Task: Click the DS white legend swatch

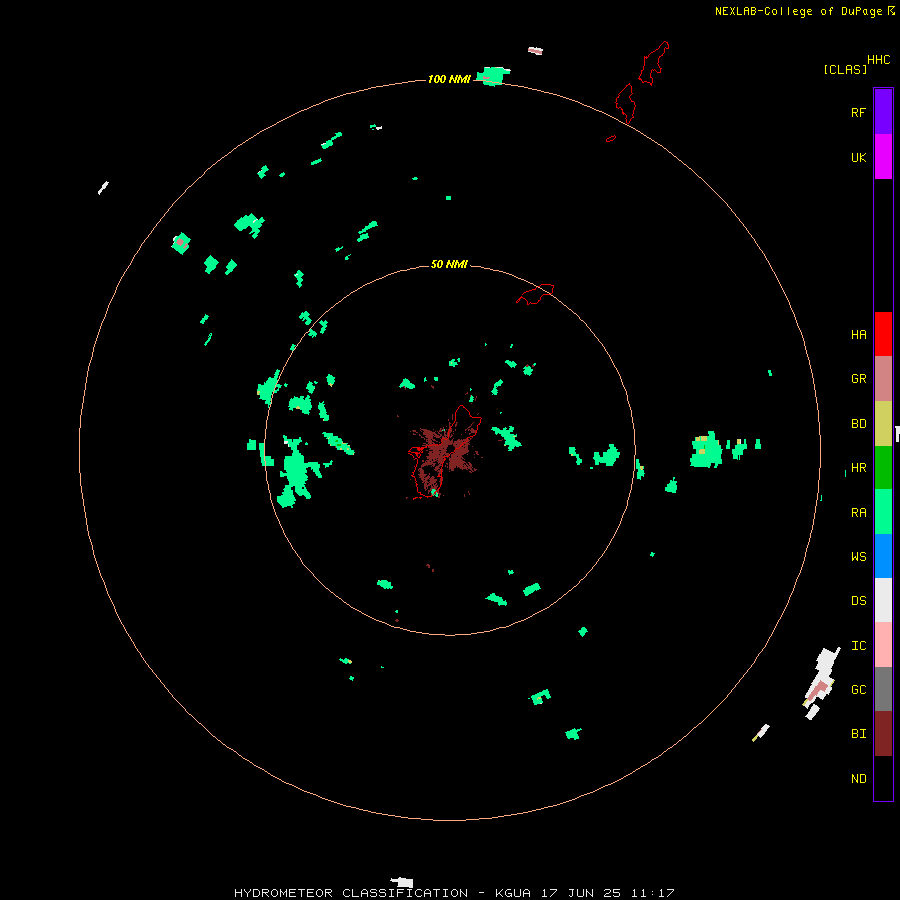Action: [883, 600]
